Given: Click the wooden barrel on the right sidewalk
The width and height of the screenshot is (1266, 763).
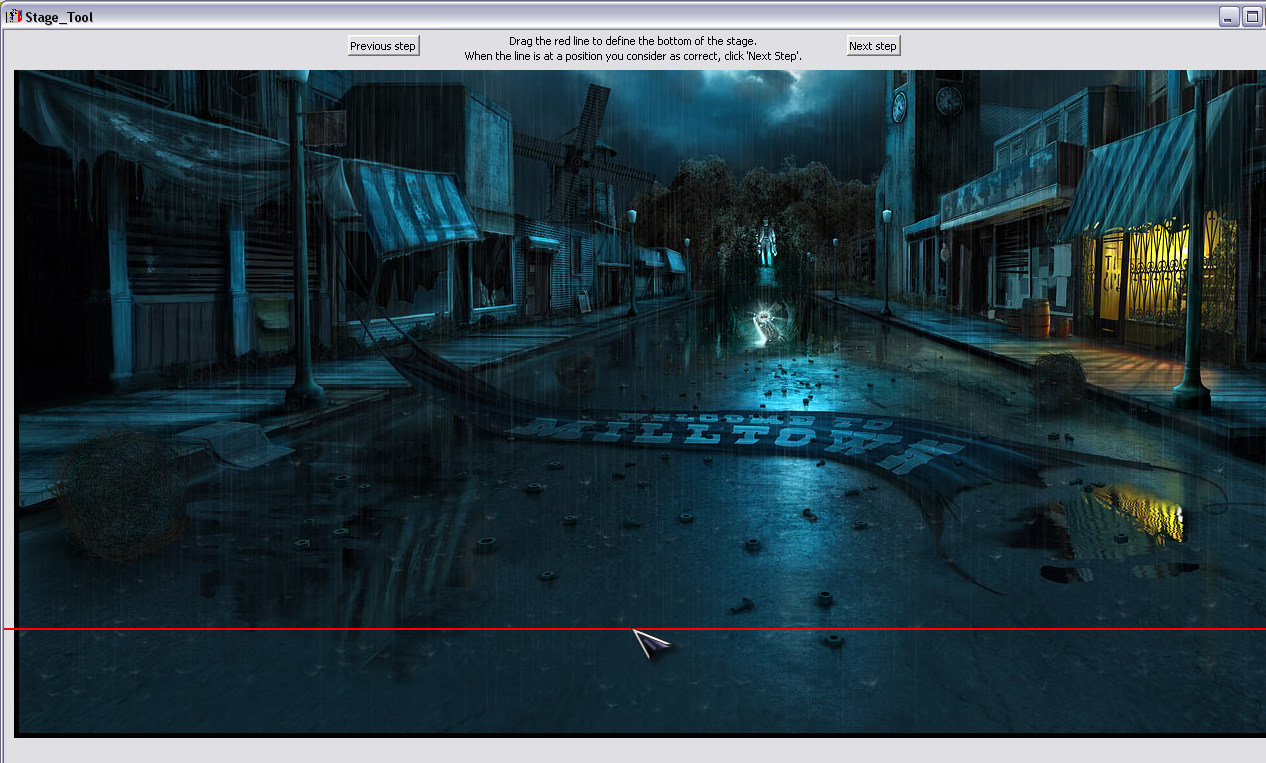Looking at the screenshot, I should 1036,317.
